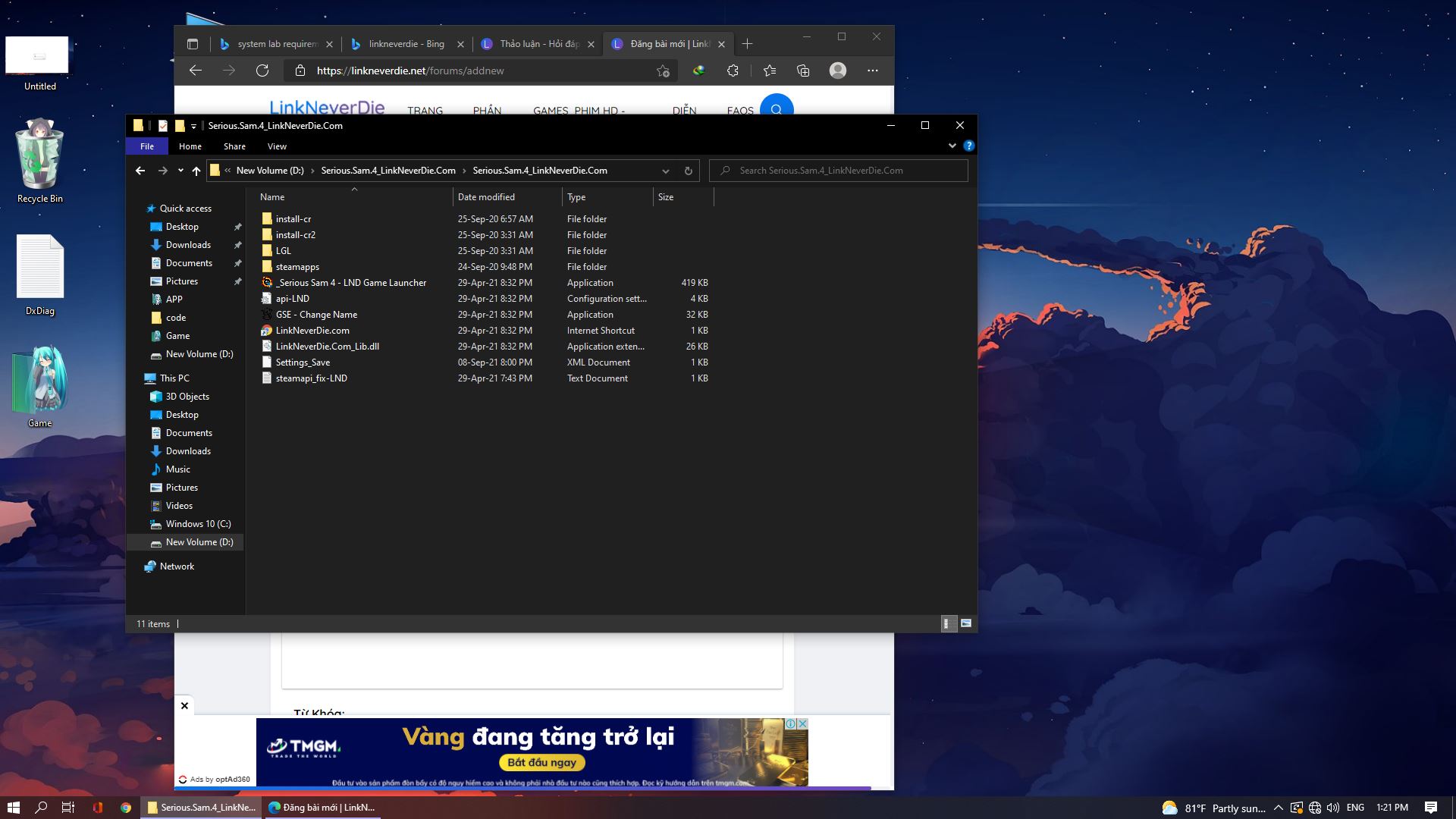Switch to large icons view

pyautogui.click(x=966, y=623)
